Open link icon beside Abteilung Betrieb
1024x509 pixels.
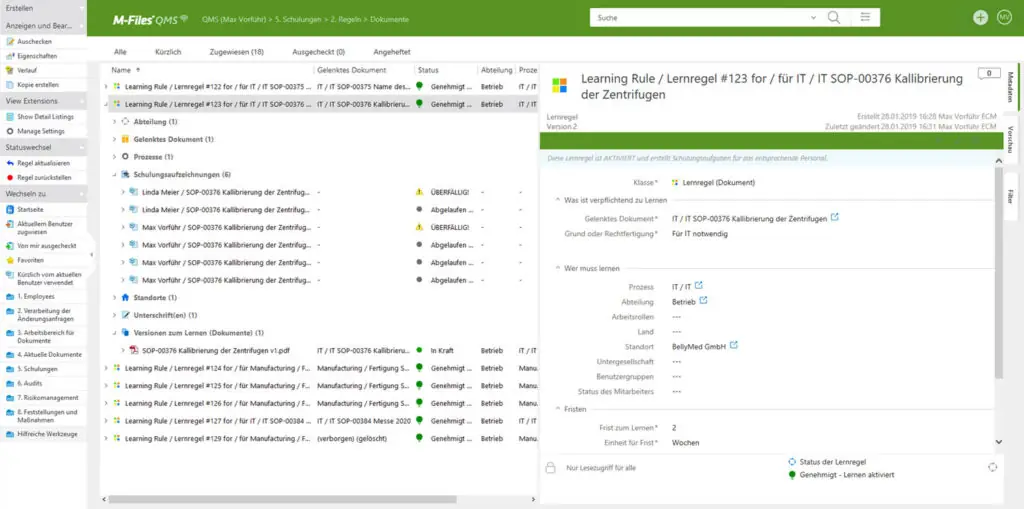coord(703,301)
